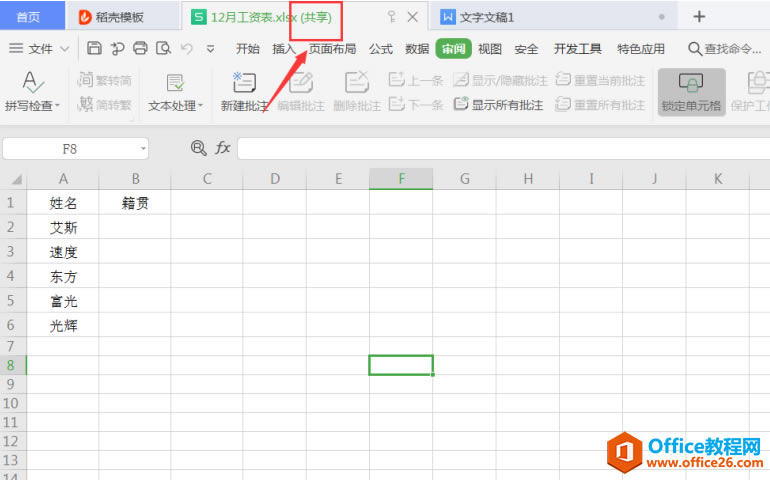
Task: Click the Print icon in quick toolbar
Action: click(140, 48)
